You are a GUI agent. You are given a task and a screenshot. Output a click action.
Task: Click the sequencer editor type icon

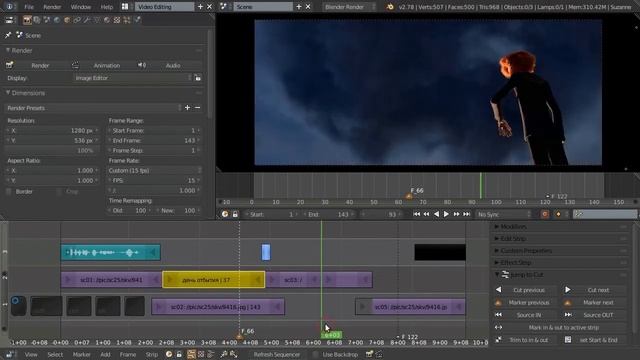(10, 354)
